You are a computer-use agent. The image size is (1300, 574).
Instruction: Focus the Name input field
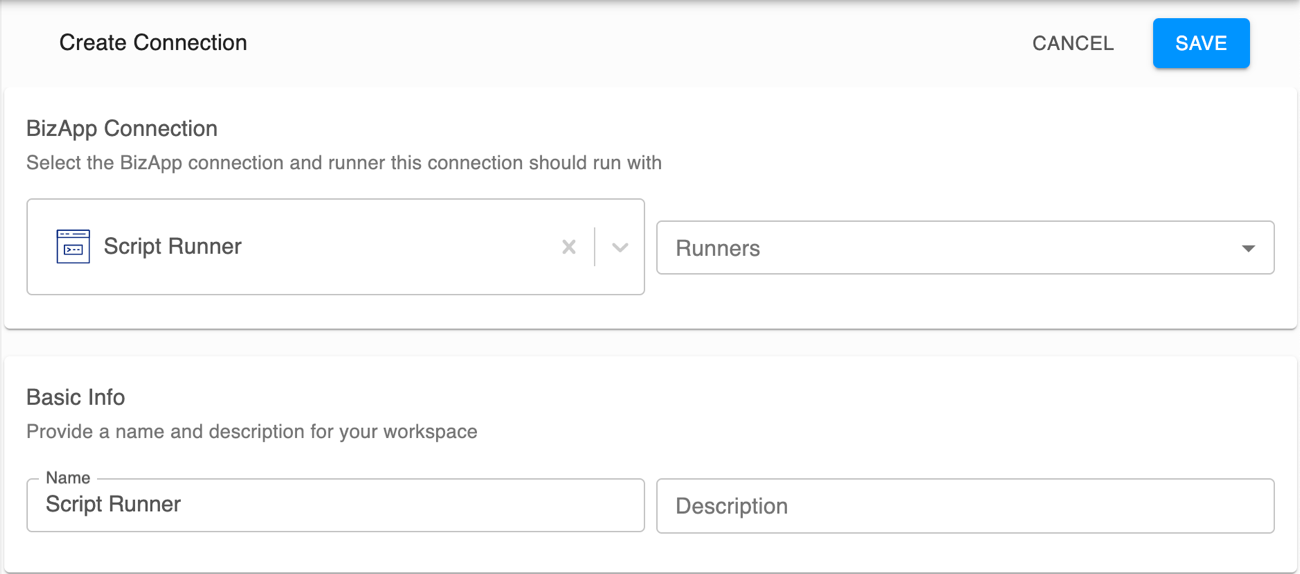pyautogui.click(x=335, y=505)
